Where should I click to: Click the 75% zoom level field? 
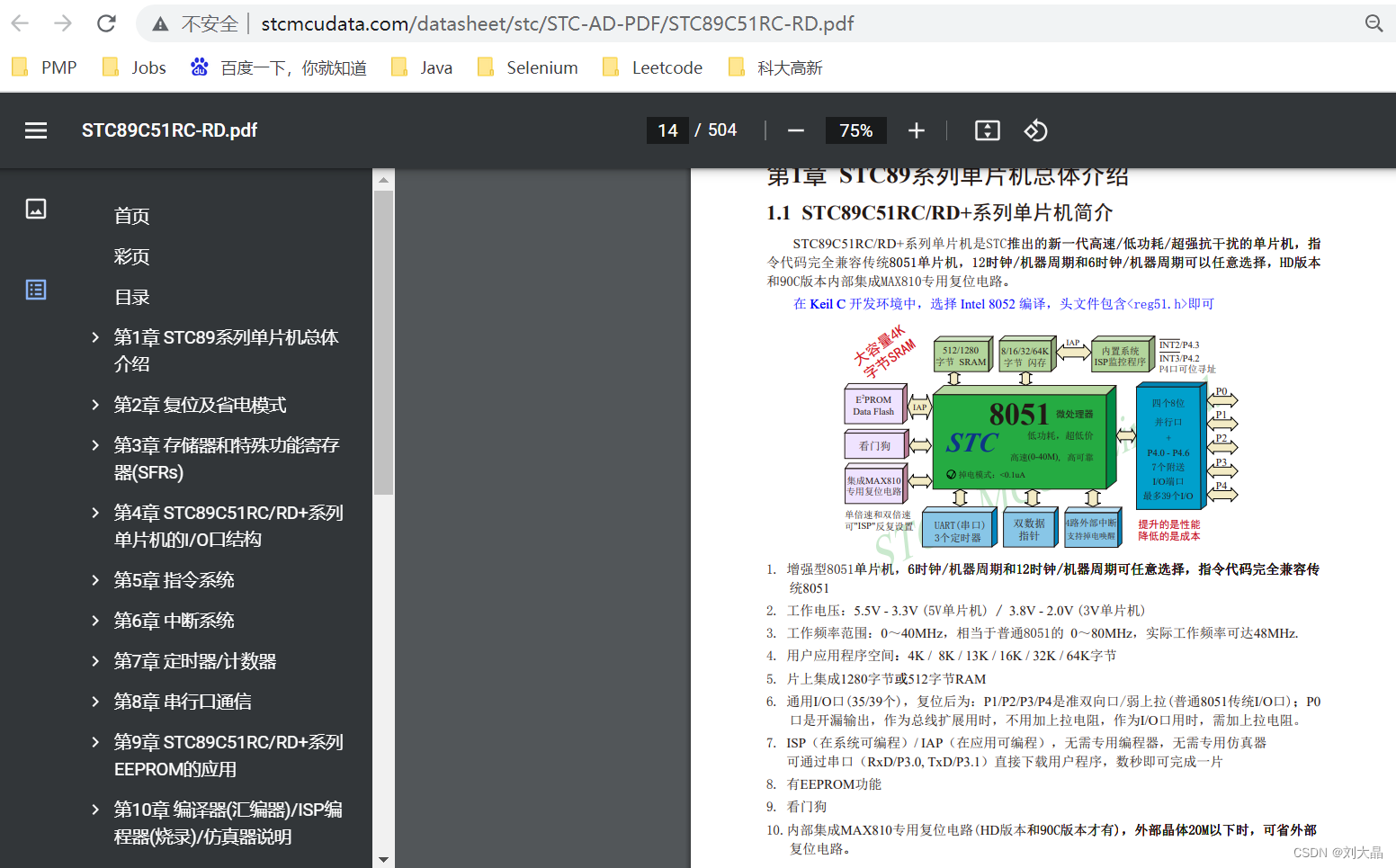856,130
